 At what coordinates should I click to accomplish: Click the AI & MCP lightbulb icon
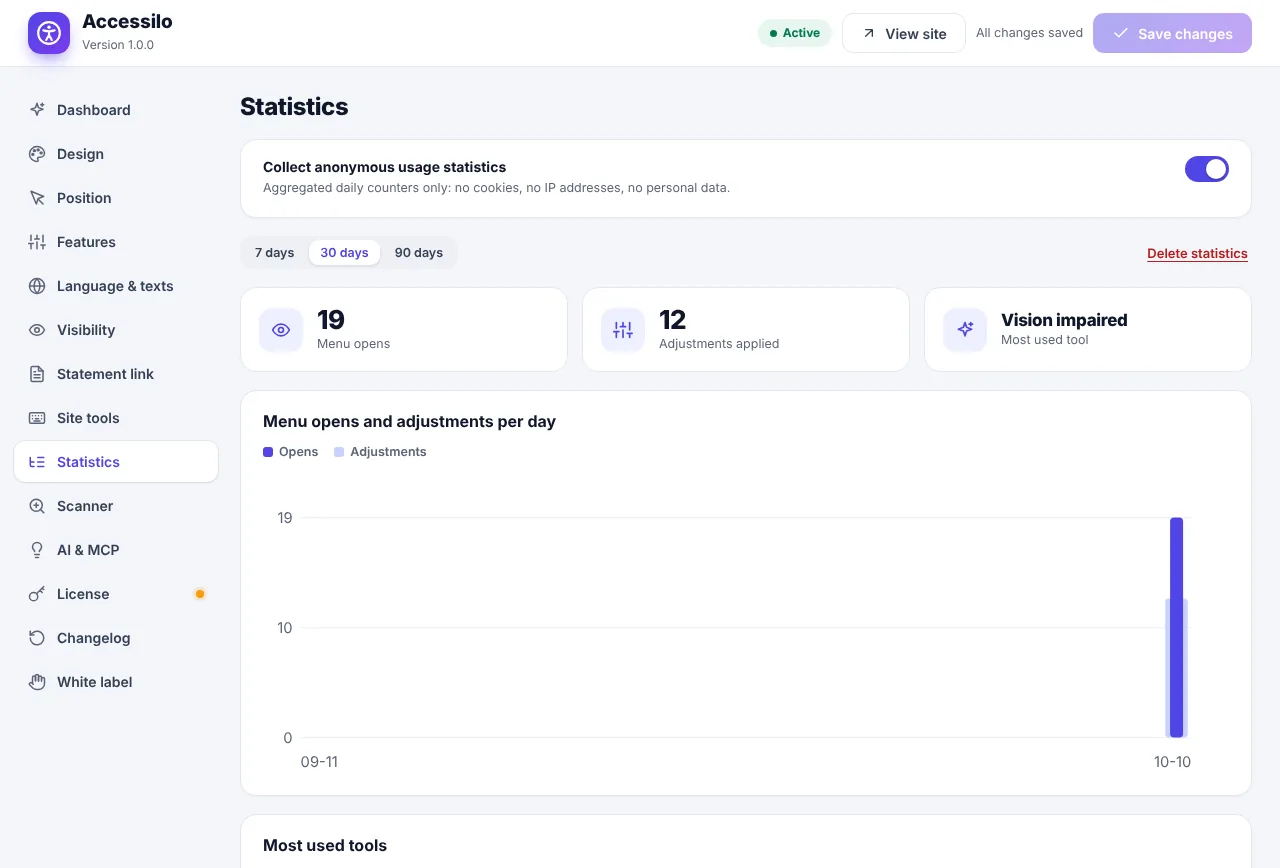(x=37, y=550)
